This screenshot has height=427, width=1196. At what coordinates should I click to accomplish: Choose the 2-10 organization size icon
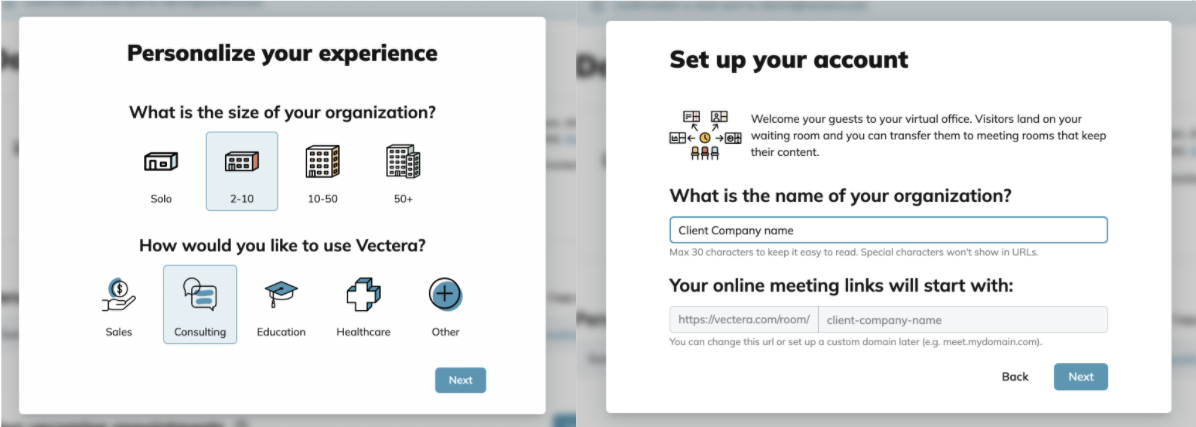point(242,161)
